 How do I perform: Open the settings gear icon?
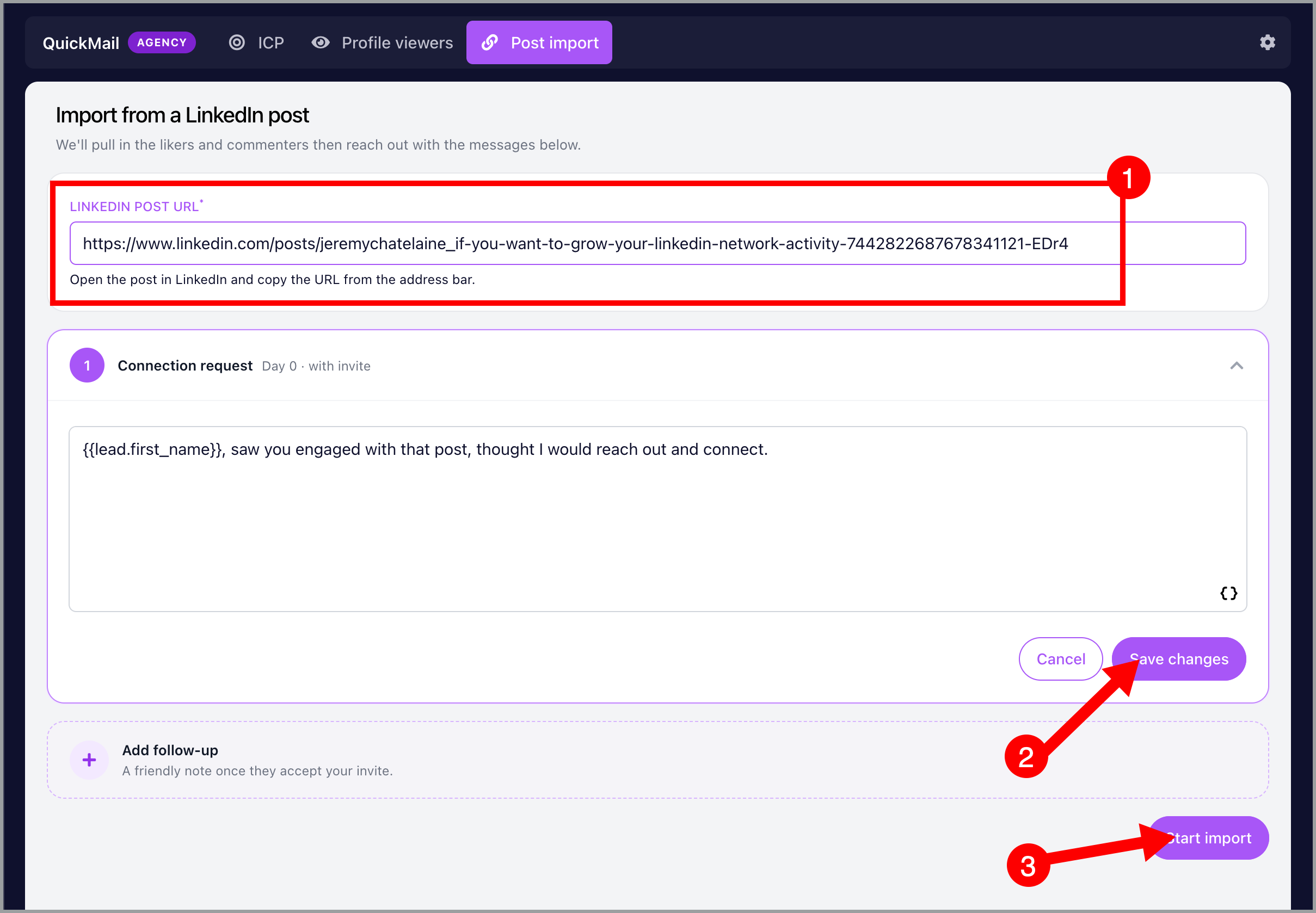tap(1267, 42)
